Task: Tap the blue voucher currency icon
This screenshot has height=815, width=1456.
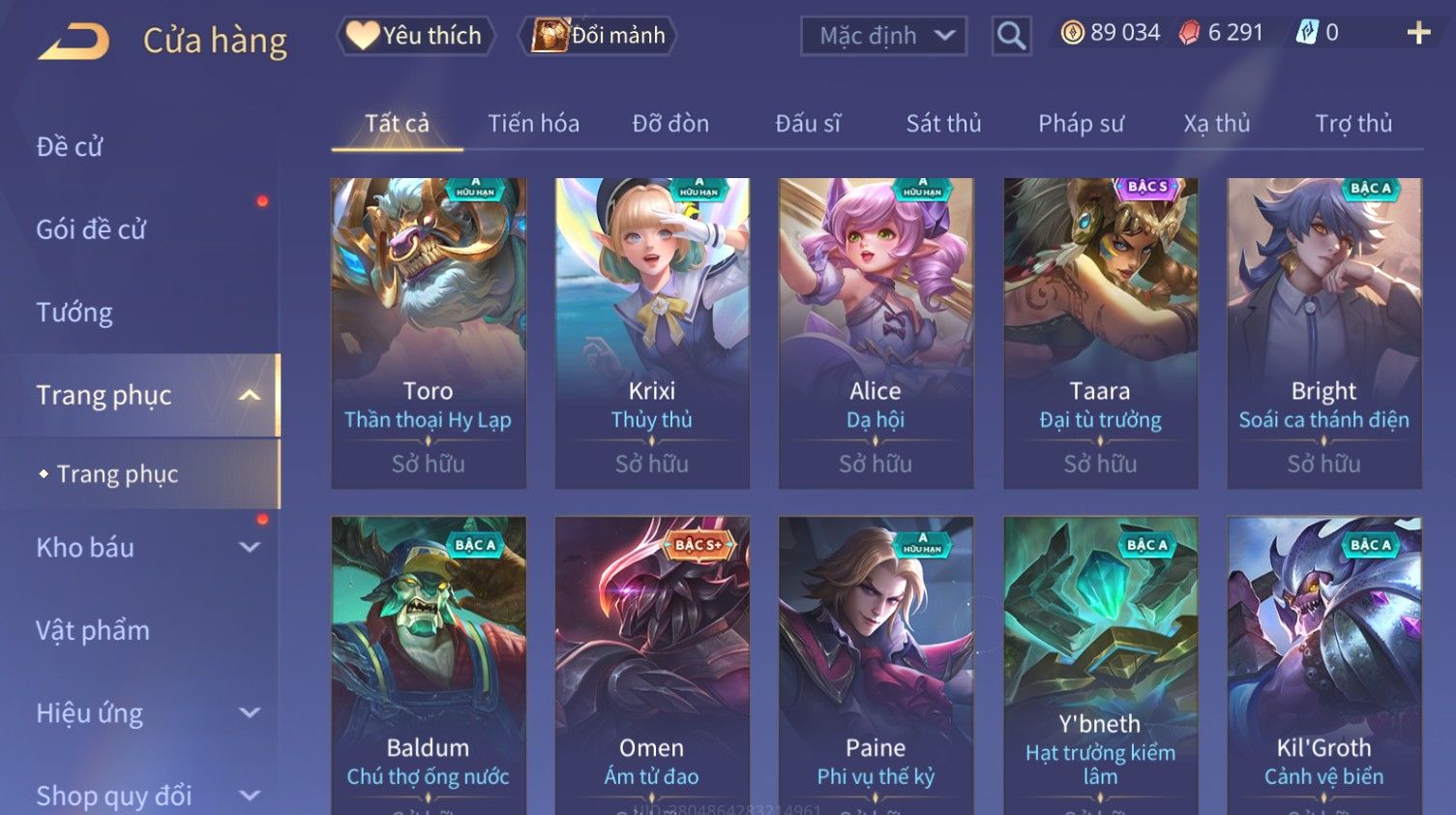Action: pos(1307,33)
